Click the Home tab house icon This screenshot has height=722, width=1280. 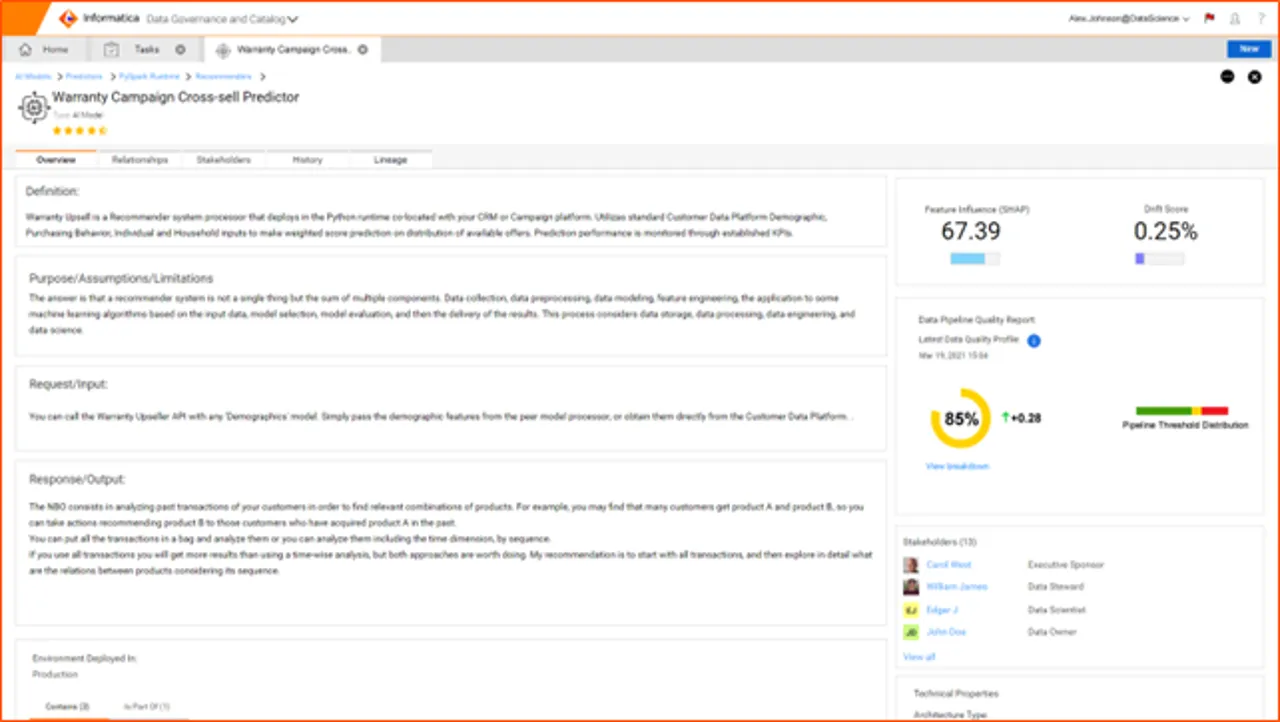pos(26,49)
